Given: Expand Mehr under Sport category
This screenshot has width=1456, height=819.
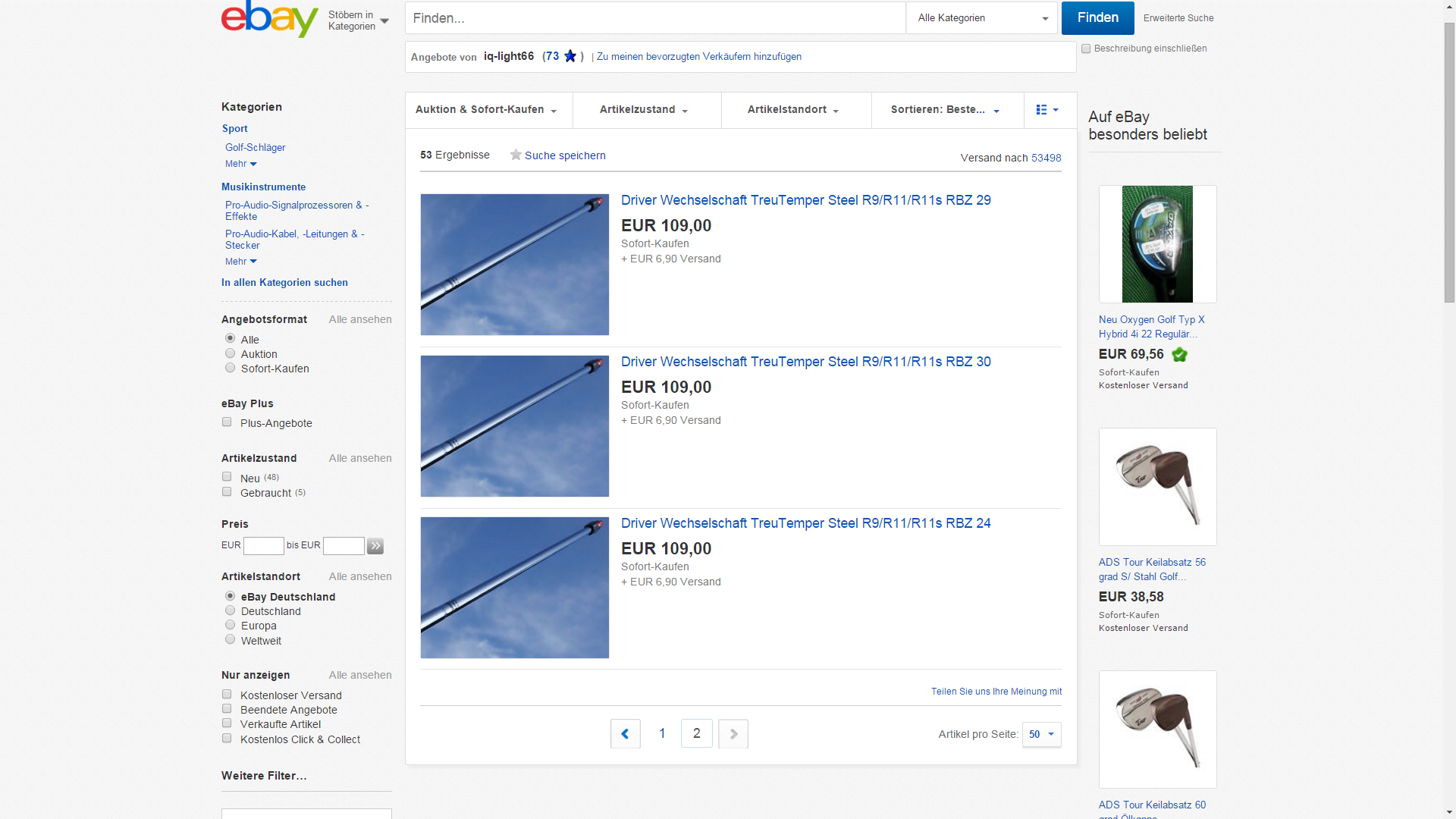Looking at the screenshot, I should click(241, 164).
